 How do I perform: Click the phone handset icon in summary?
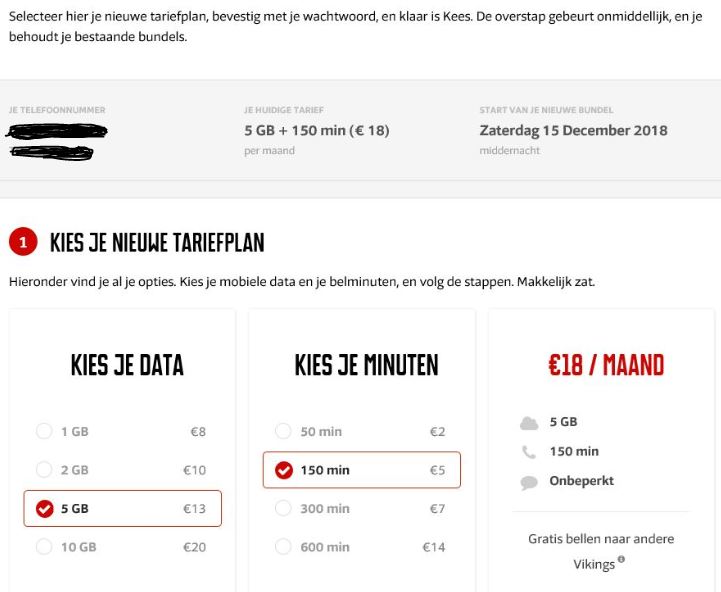pos(529,452)
